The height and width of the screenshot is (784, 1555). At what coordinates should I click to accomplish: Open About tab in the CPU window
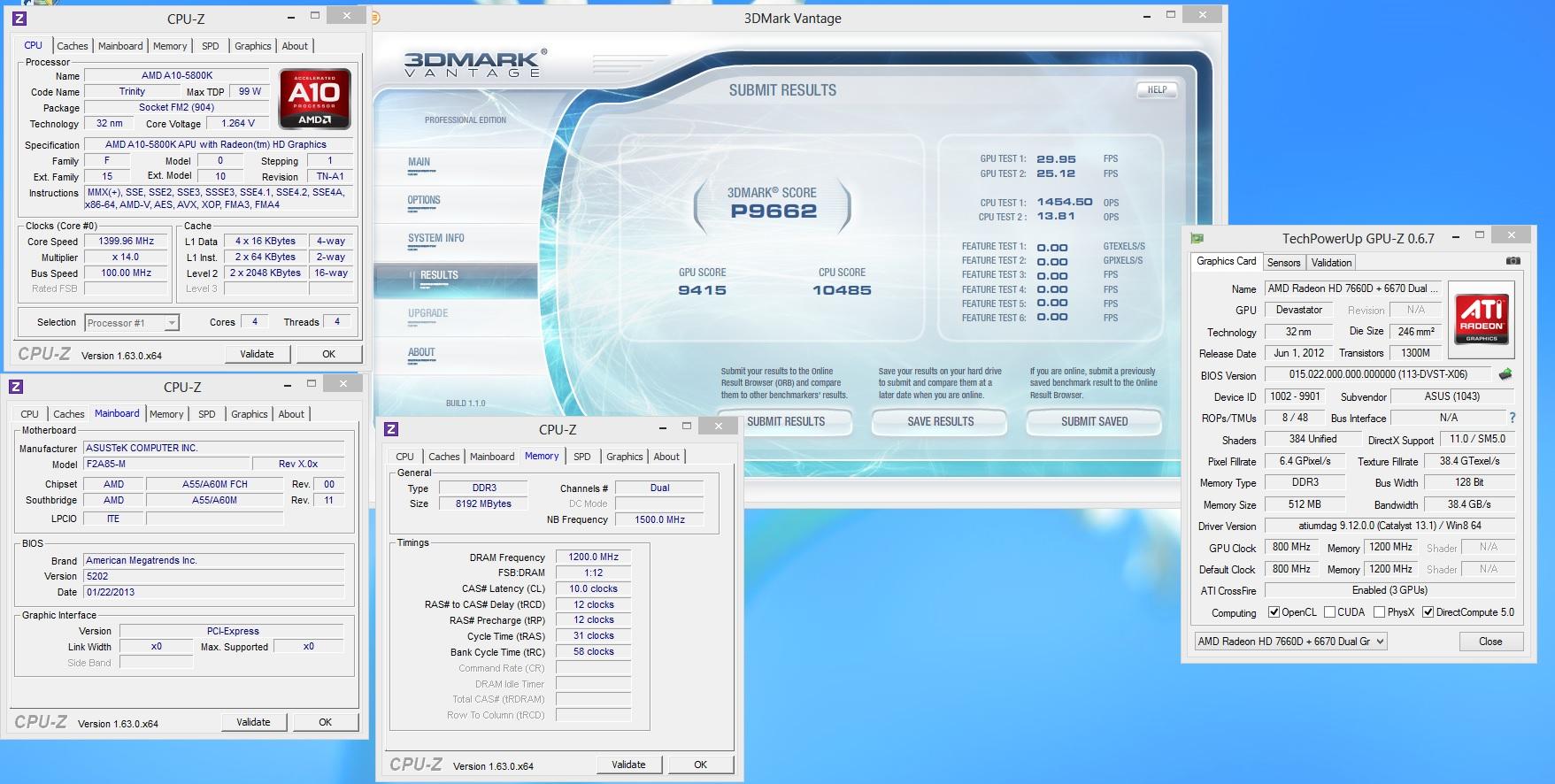(295, 46)
